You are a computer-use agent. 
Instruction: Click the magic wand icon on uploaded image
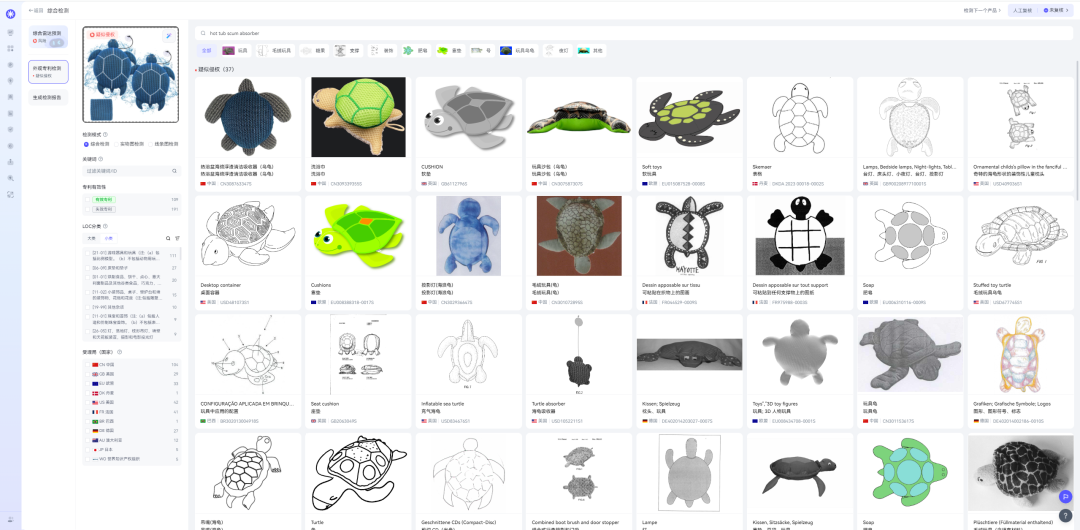(169, 35)
